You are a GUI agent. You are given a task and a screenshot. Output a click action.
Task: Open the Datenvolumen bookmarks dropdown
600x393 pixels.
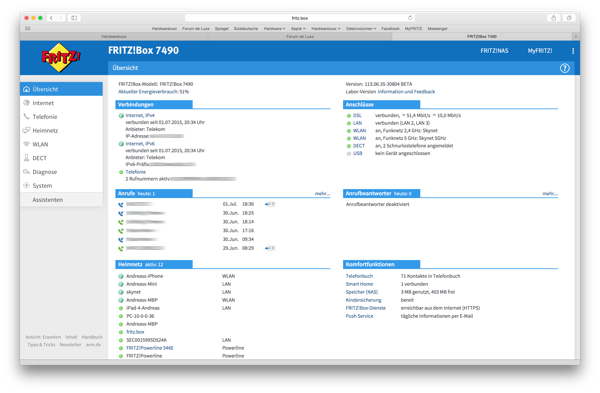tap(361, 28)
